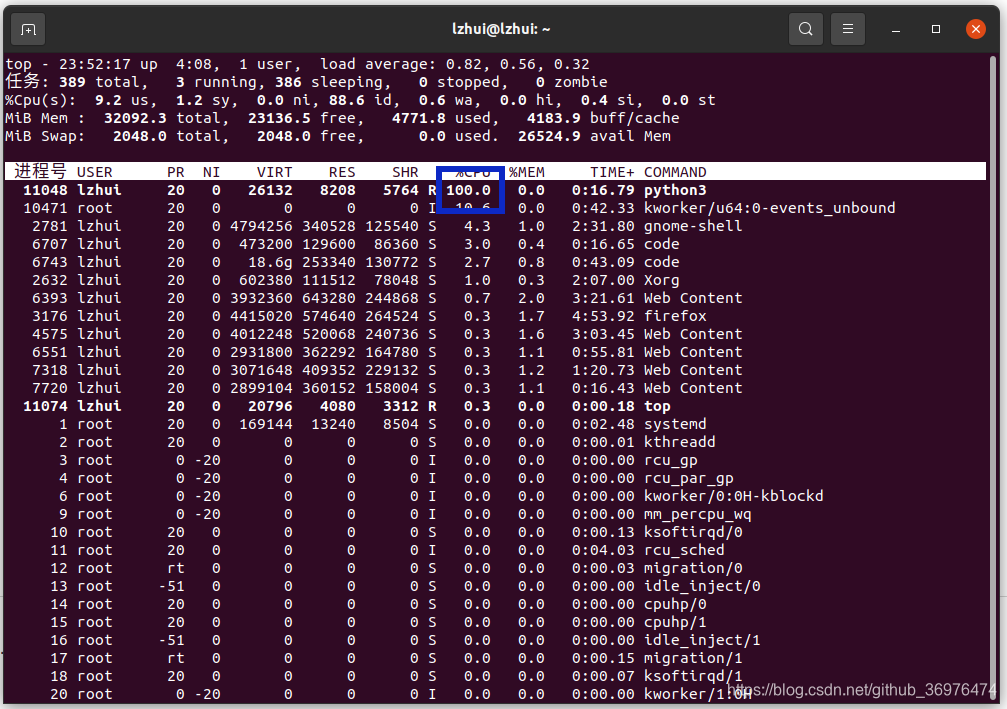Click the %MEM column header
The width and height of the screenshot is (1007, 709).
point(527,172)
